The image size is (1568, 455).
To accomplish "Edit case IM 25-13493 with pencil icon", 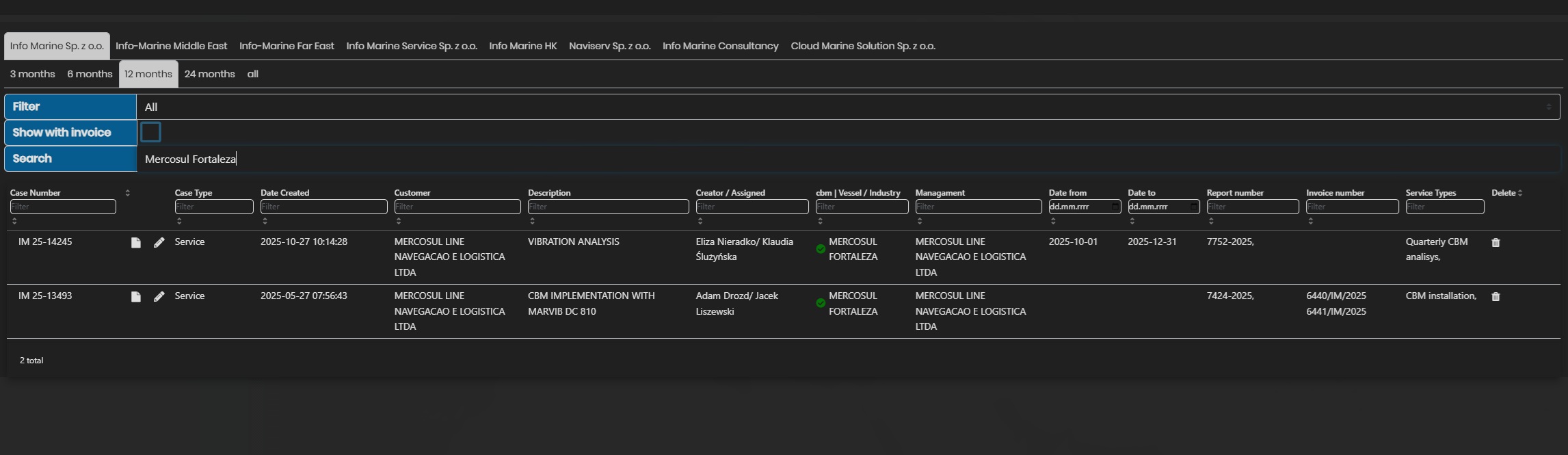I will 159,297.
